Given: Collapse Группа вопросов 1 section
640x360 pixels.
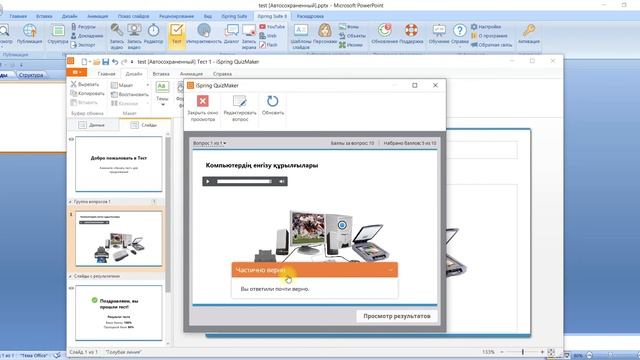Looking at the screenshot, I should 71,202.
